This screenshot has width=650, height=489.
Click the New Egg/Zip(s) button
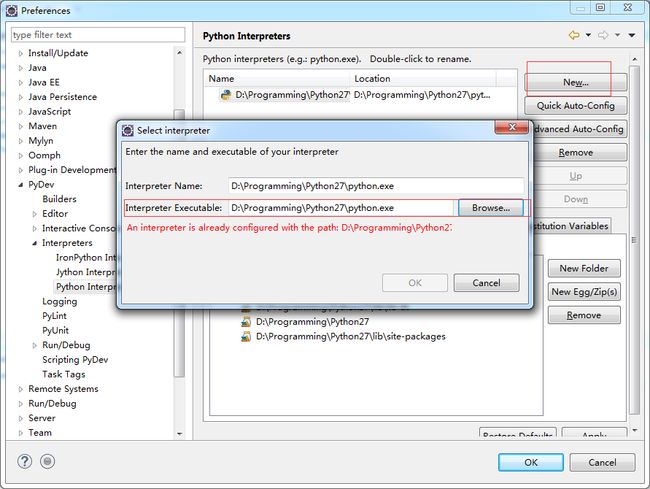pos(584,292)
